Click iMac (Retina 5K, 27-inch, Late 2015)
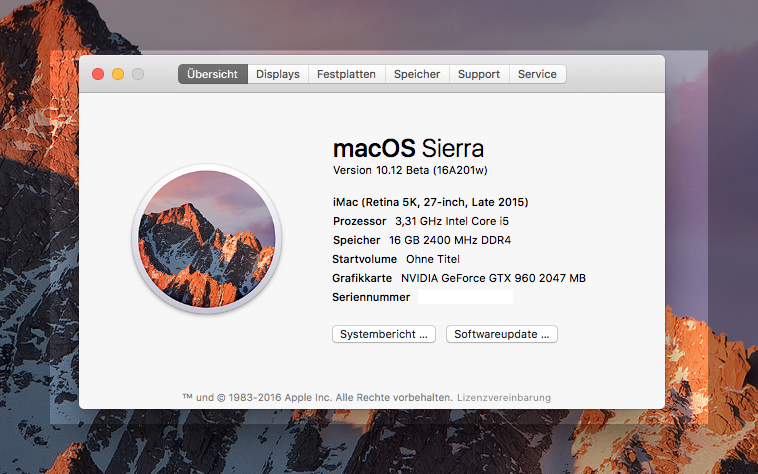Image resolution: width=758 pixels, height=474 pixels. point(431,202)
